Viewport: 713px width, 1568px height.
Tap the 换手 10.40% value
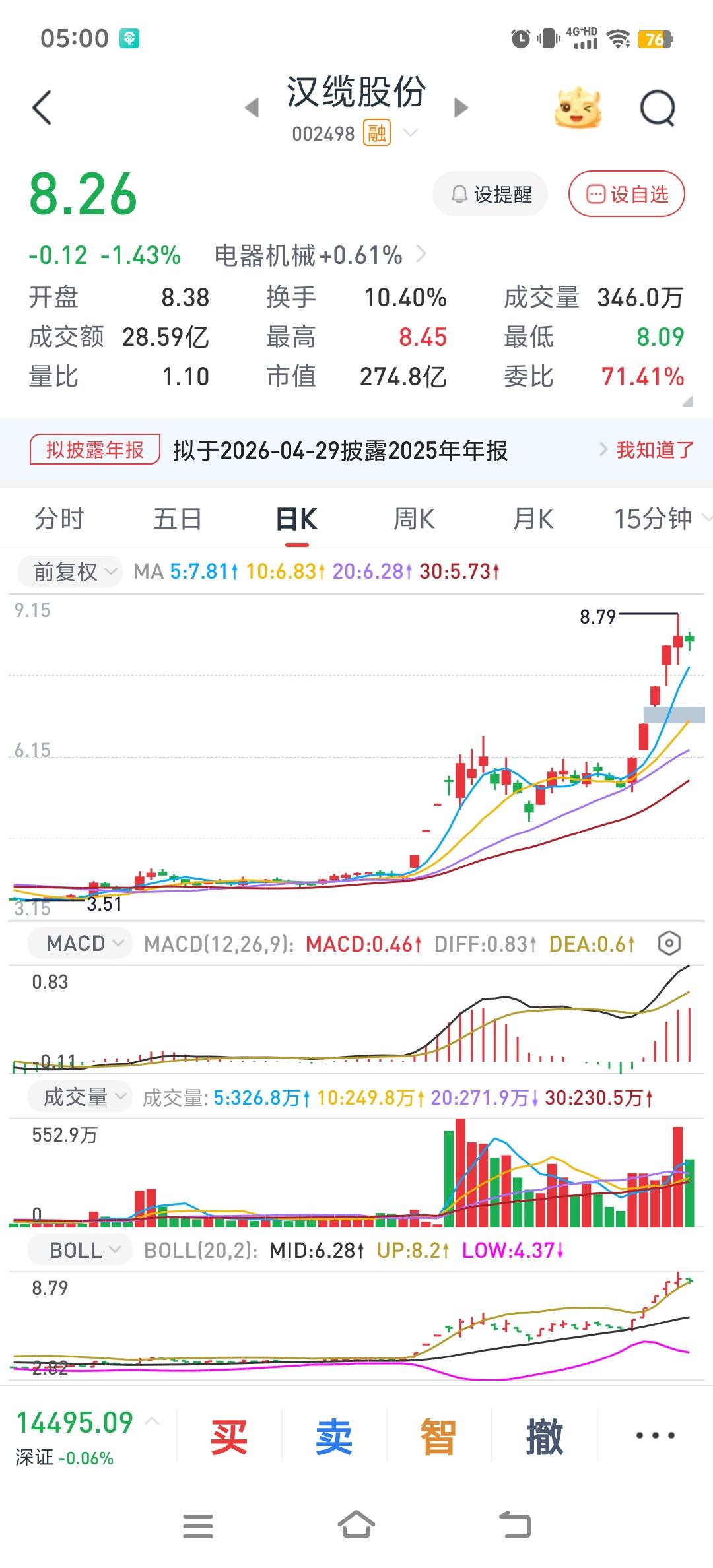tap(405, 297)
